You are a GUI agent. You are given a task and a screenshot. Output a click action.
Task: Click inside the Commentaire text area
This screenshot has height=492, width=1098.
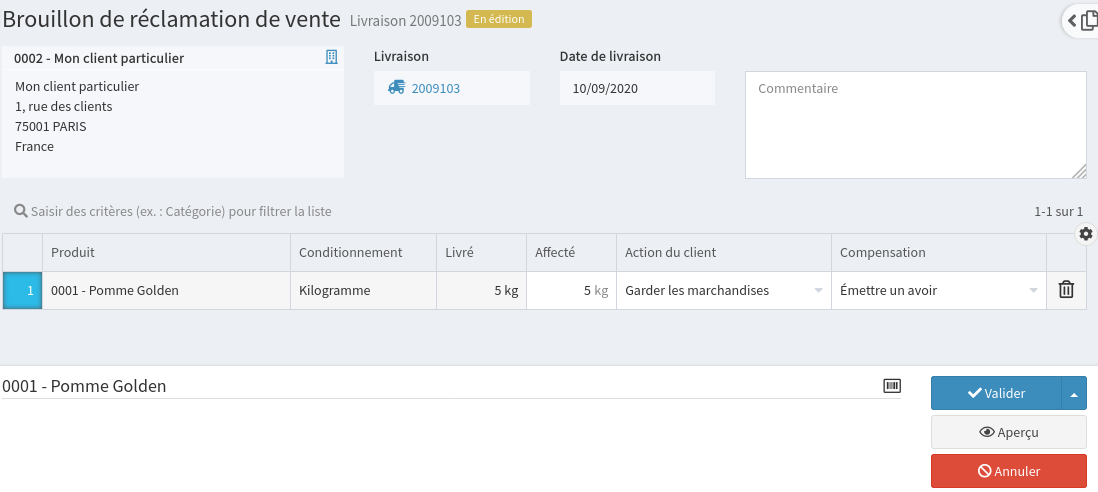click(915, 125)
